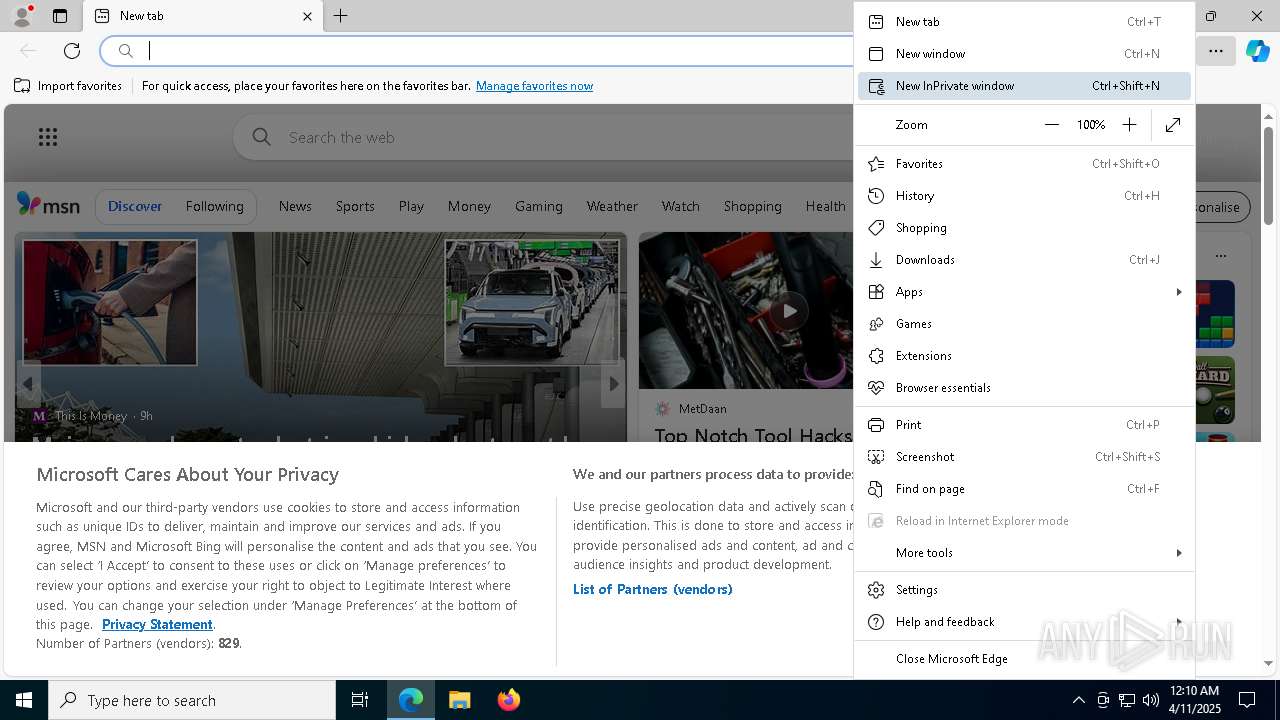Decrease zoom with minus button

[x=1051, y=125]
